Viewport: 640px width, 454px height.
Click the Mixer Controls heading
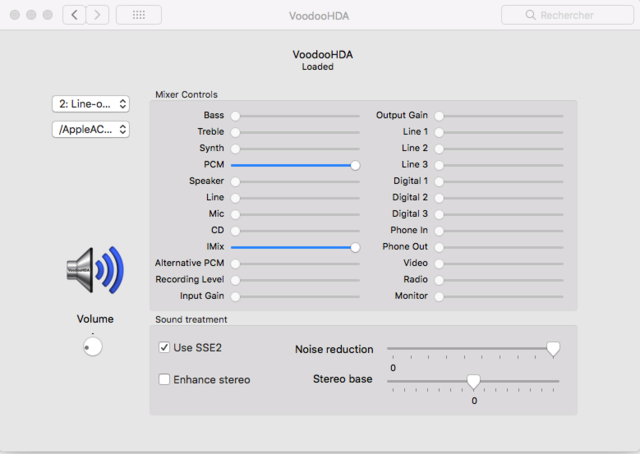point(187,94)
